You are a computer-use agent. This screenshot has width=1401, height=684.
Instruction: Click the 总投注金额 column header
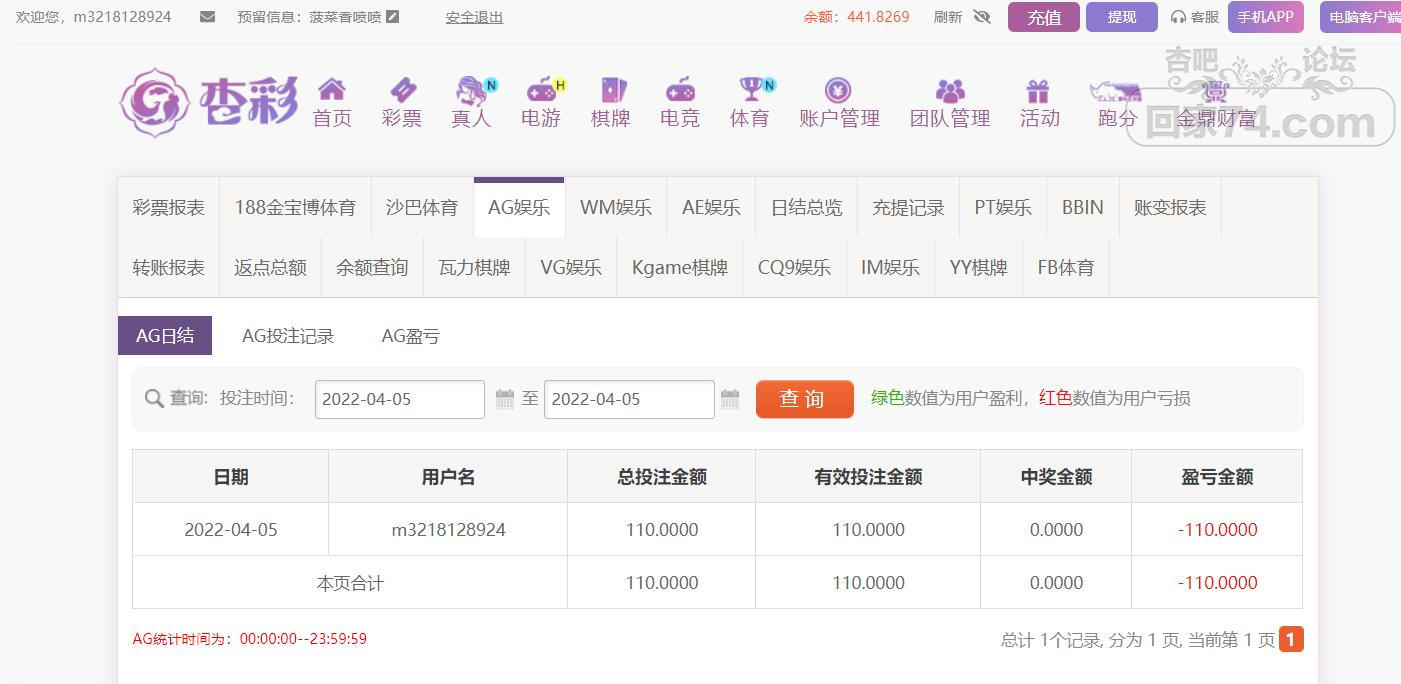(662, 477)
